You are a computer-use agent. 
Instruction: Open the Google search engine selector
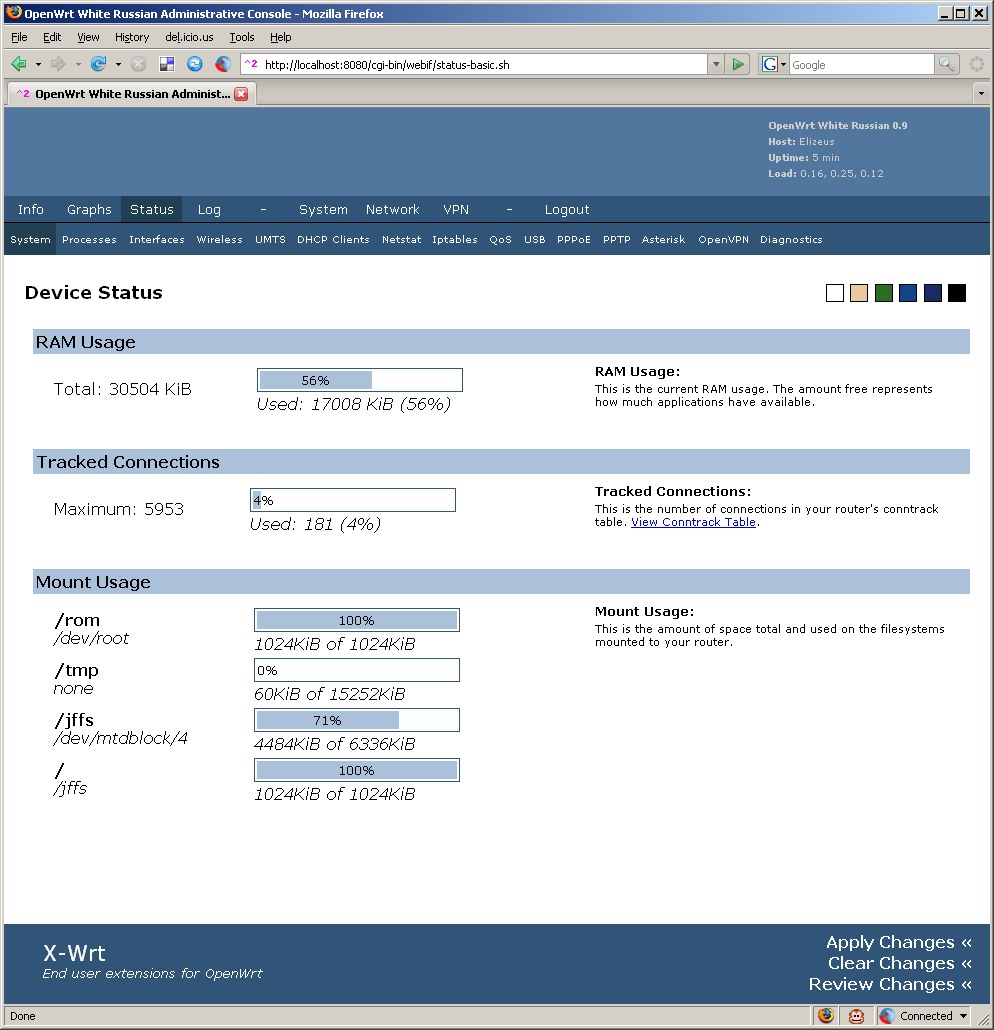point(774,64)
